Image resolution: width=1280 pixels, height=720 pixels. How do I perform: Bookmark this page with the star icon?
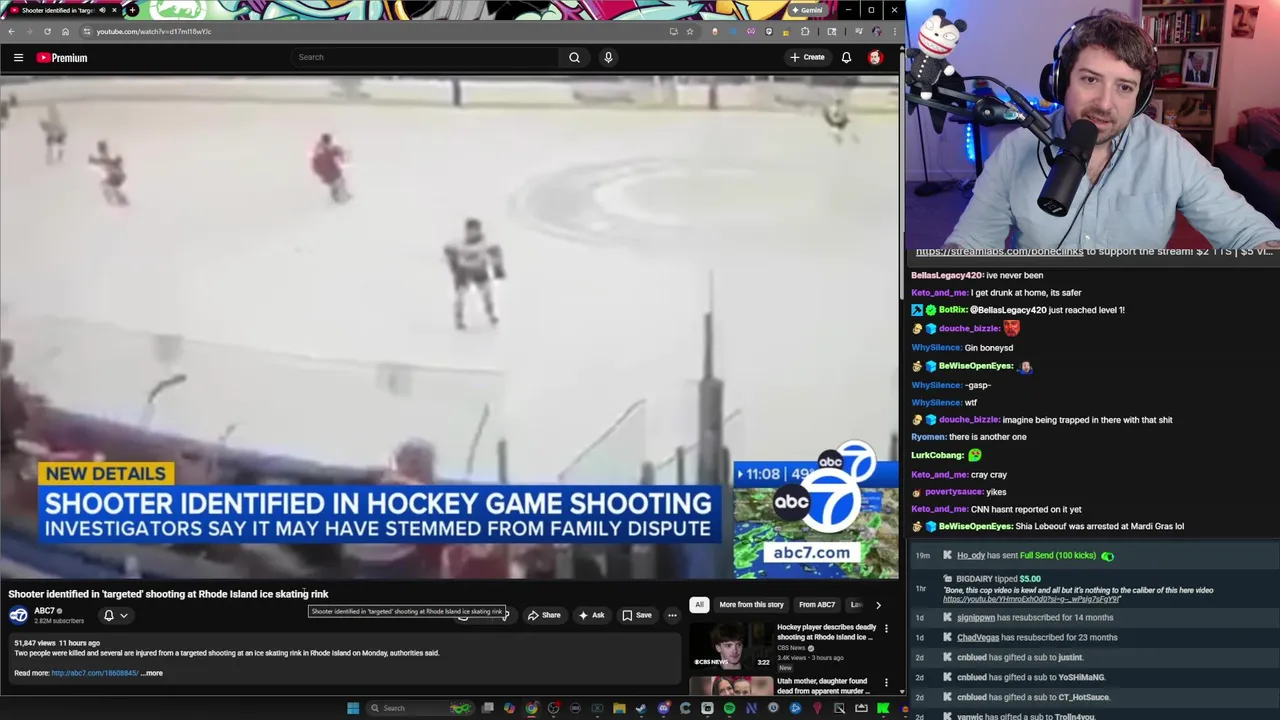[x=689, y=31]
